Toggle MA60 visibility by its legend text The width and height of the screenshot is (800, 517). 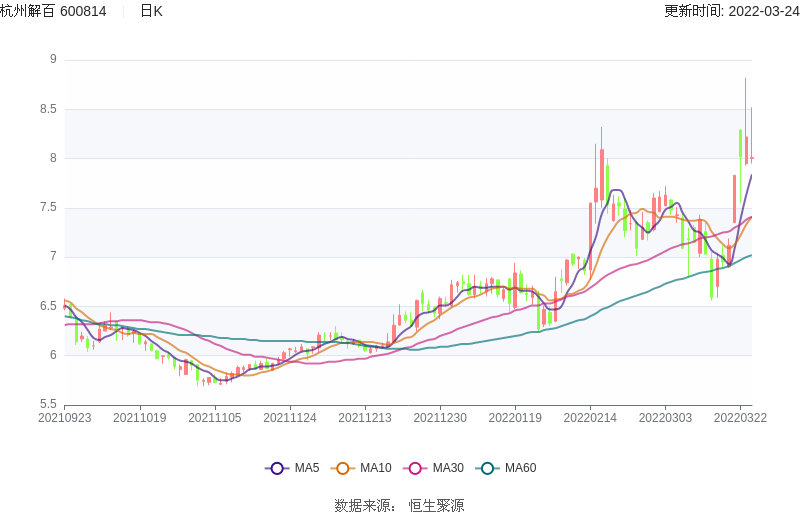[520, 468]
